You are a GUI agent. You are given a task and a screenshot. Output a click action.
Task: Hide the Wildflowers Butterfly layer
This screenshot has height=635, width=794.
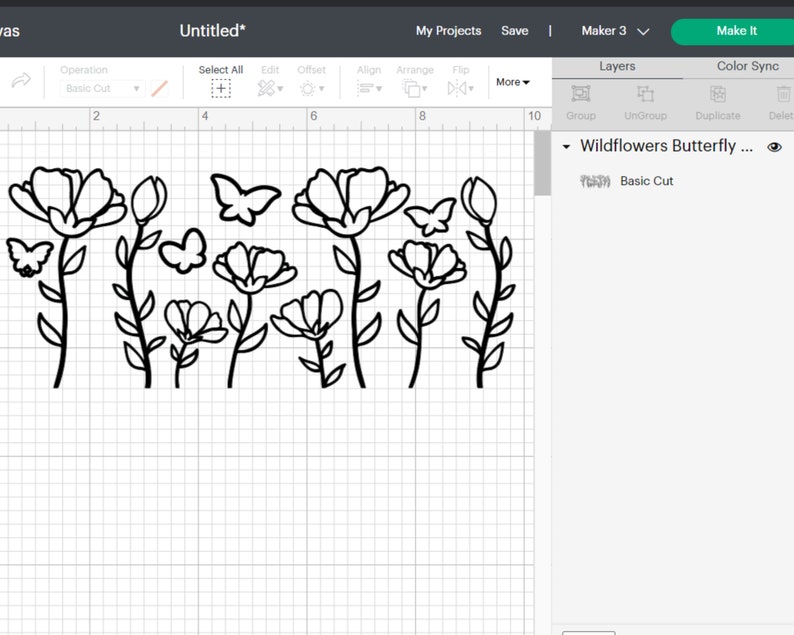774,147
